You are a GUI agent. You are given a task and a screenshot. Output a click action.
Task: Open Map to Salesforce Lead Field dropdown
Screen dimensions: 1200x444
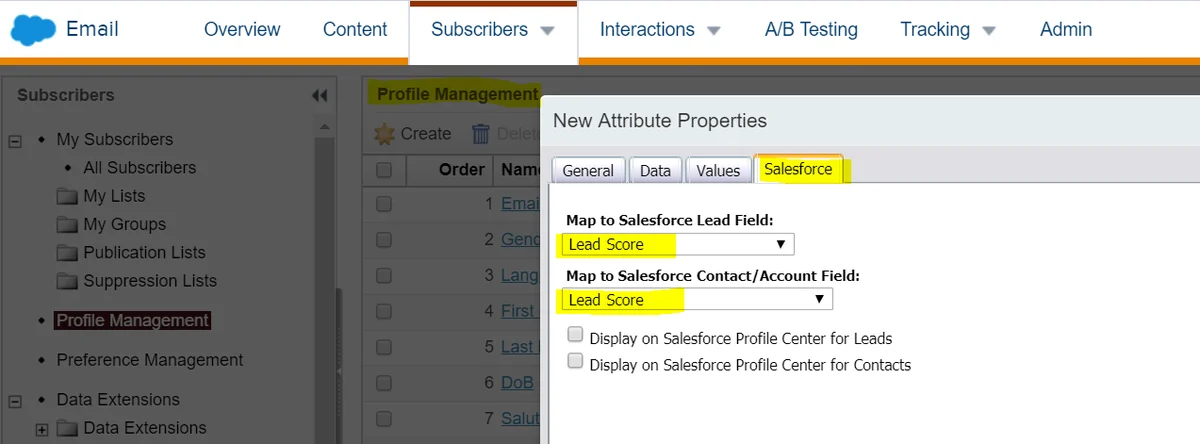679,244
